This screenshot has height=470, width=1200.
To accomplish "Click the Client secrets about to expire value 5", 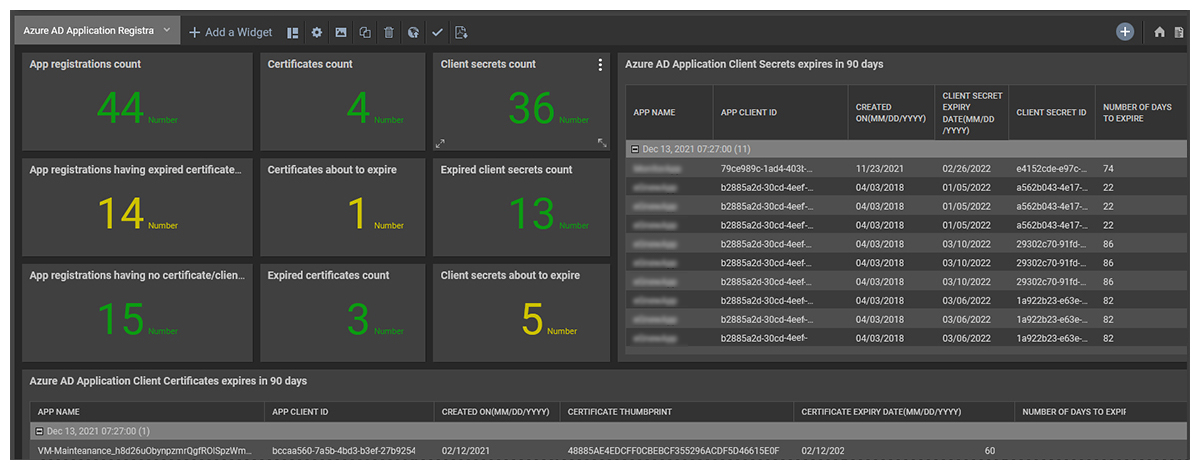I will (x=533, y=319).
